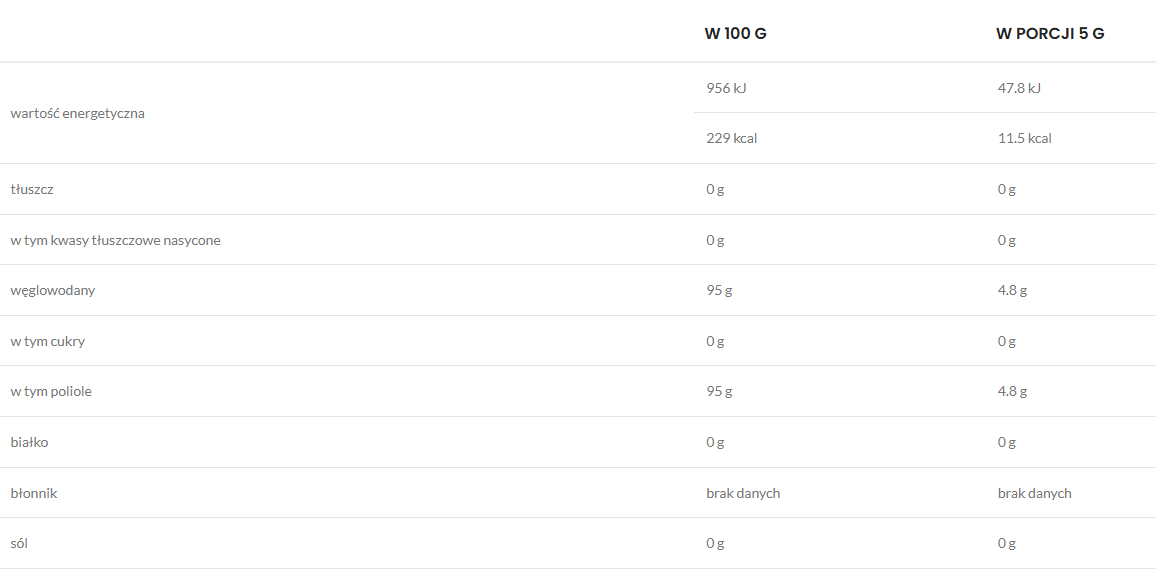Viewport: 1156px width, 571px height.
Task: Select the '47.8 kJ' per-portion value
Action: point(1019,88)
